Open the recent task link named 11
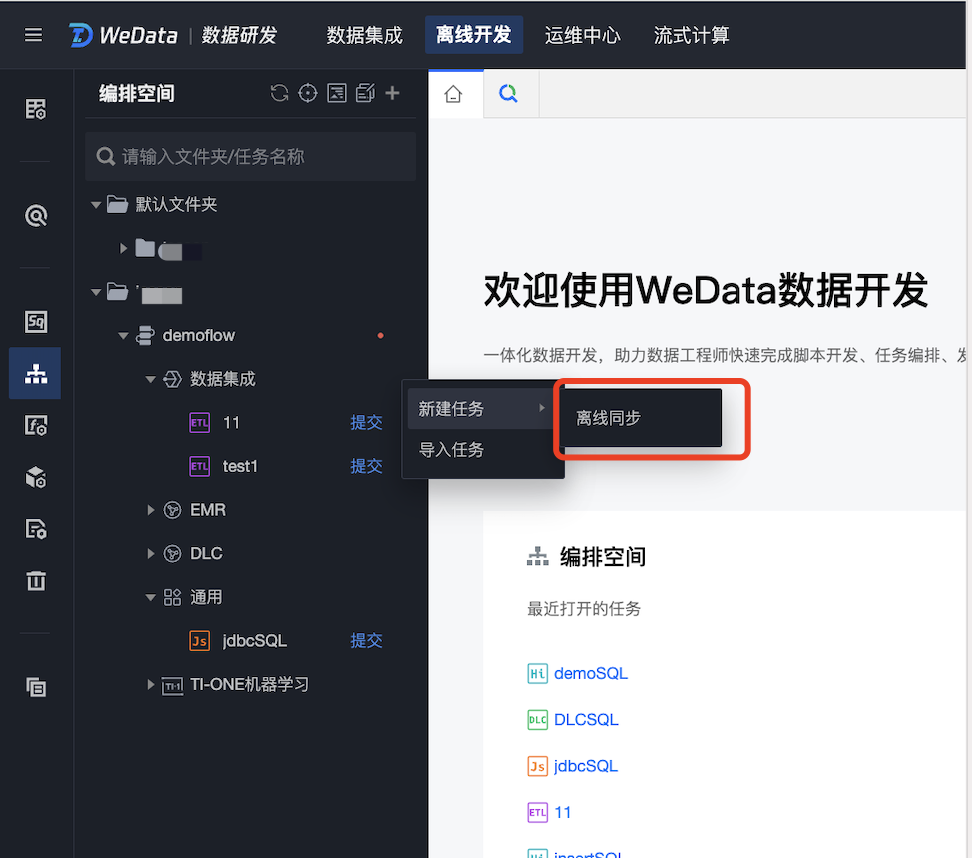 (x=563, y=812)
